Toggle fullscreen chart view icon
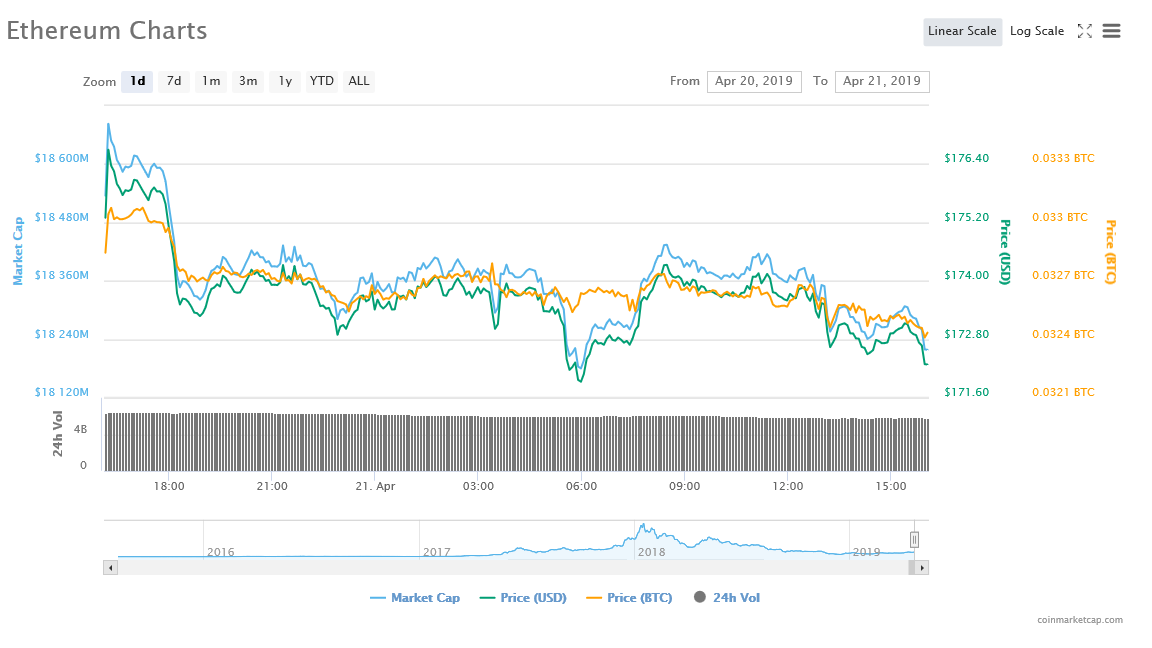 [x=1084, y=31]
